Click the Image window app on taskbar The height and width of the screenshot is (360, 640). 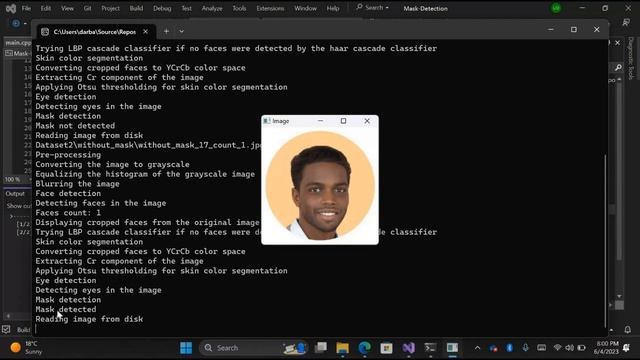click(452, 348)
